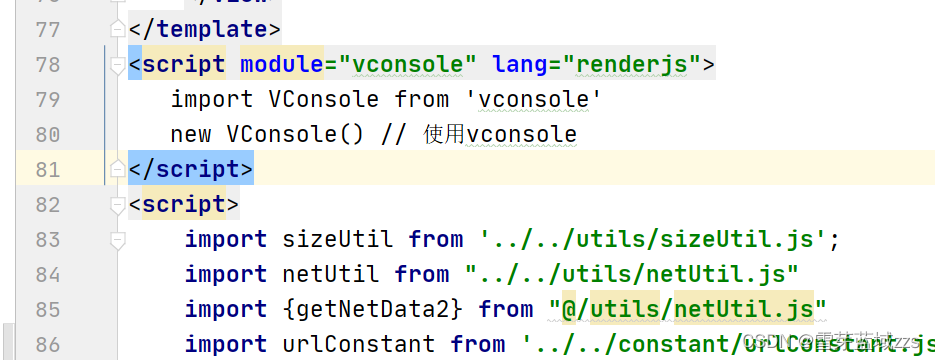Place cursor on closing template tag
This screenshot has width=935, height=360.
click(x=204, y=29)
